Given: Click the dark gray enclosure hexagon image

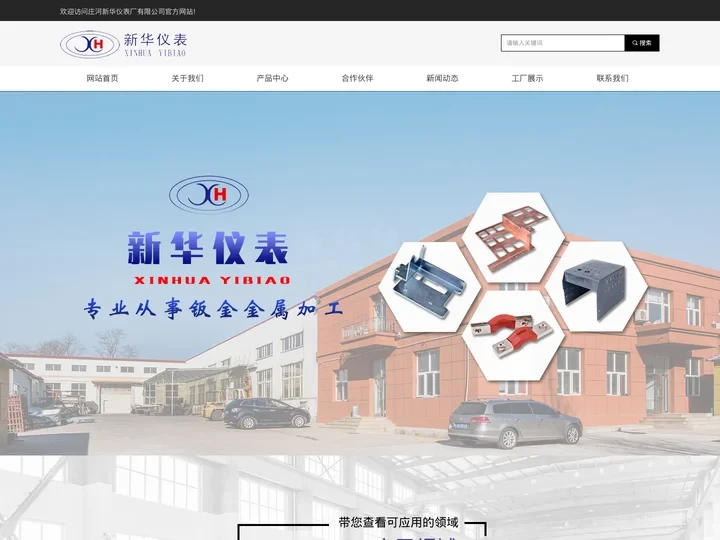Looking at the screenshot, I should pos(596,287).
